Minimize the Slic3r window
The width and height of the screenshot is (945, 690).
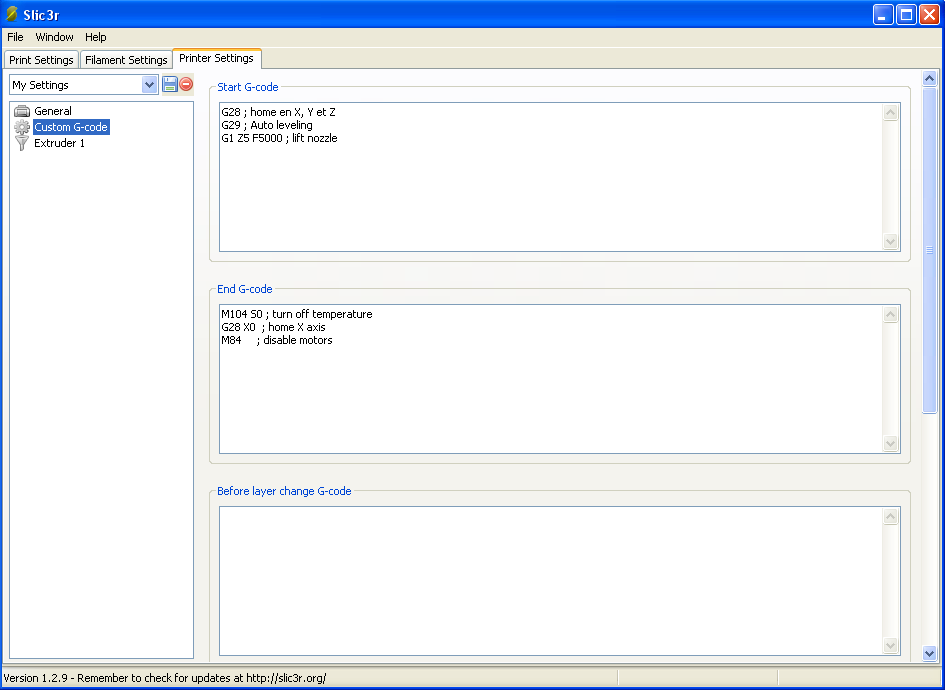pos(883,14)
